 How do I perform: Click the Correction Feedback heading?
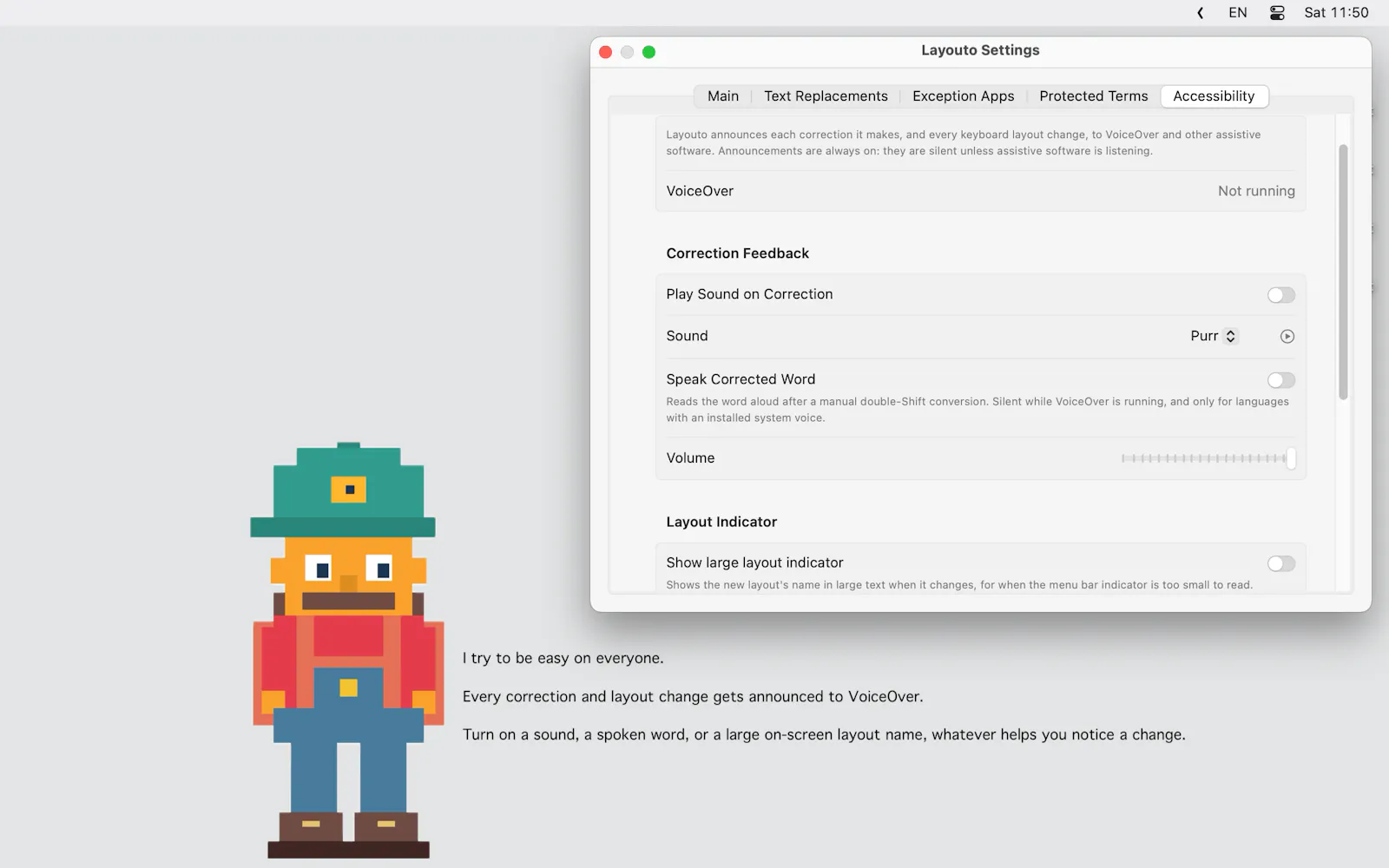pos(737,253)
